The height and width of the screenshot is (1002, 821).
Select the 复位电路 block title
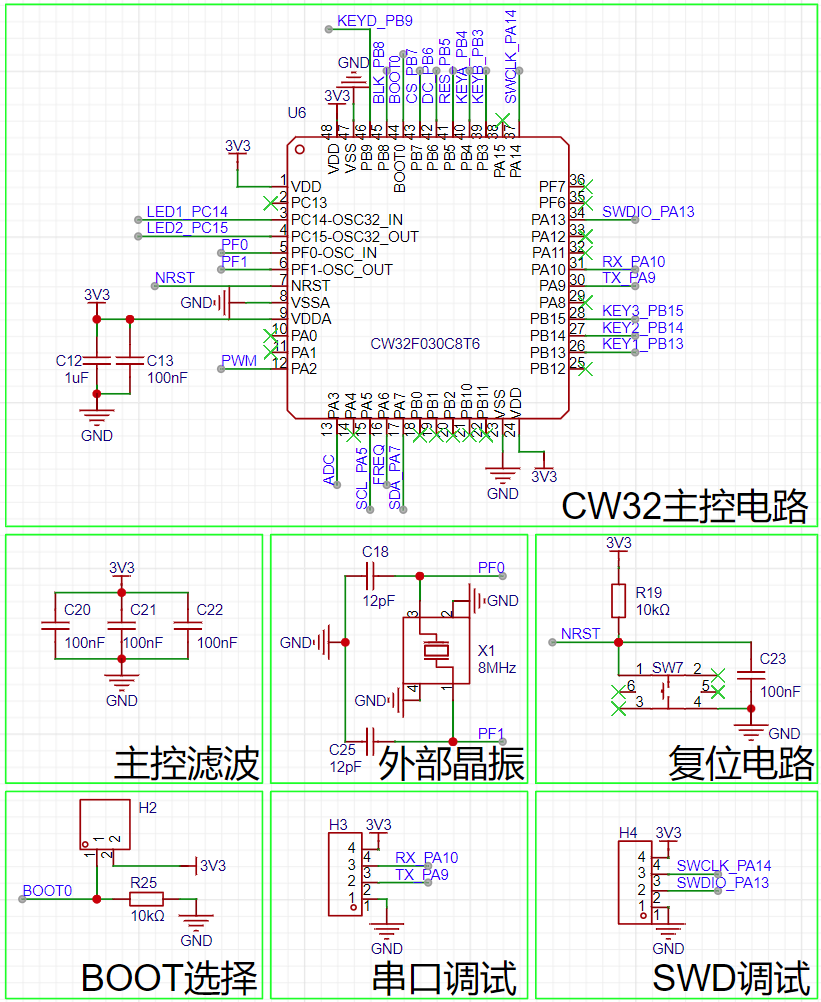[x=741, y=763]
